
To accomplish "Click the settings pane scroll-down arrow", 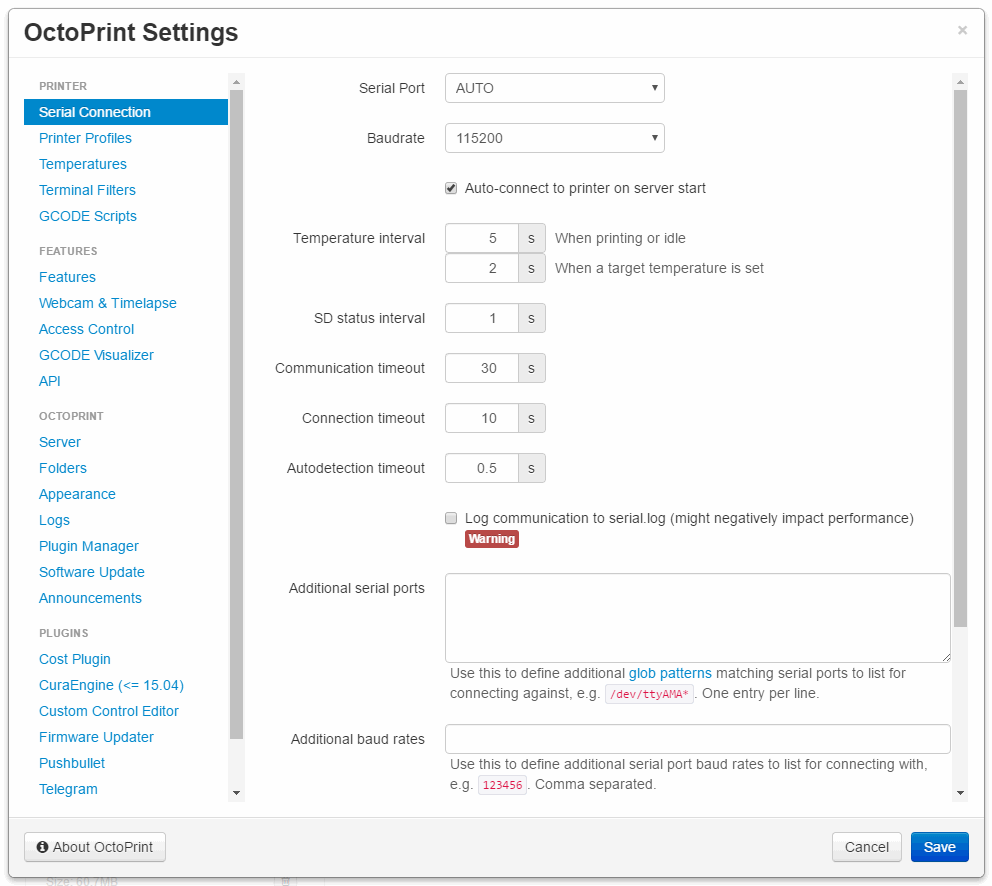I will [x=960, y=792].
